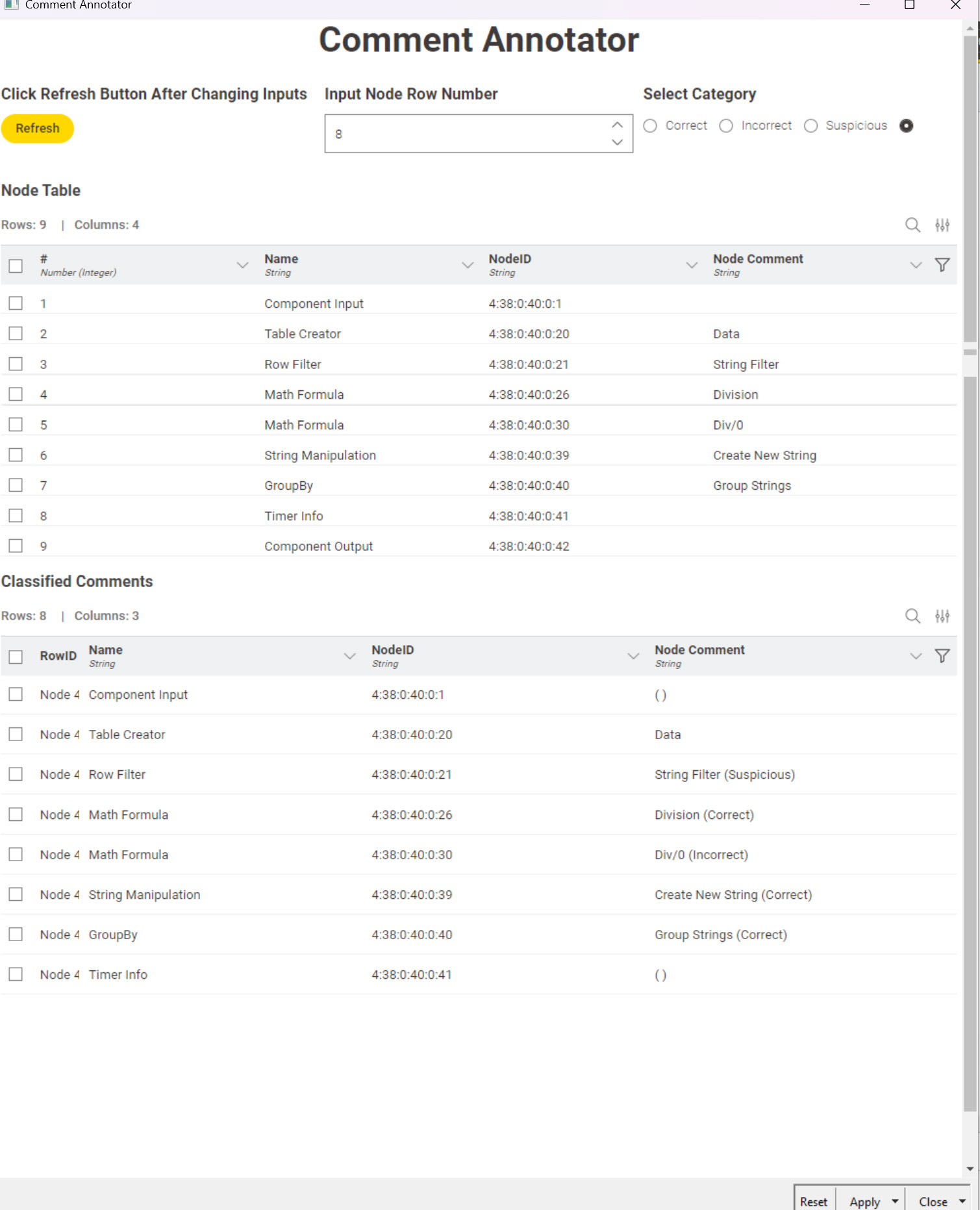The image size is (980, 1210).
Task: Increment the Input Node Row Number
Action: tap(617, 125)
